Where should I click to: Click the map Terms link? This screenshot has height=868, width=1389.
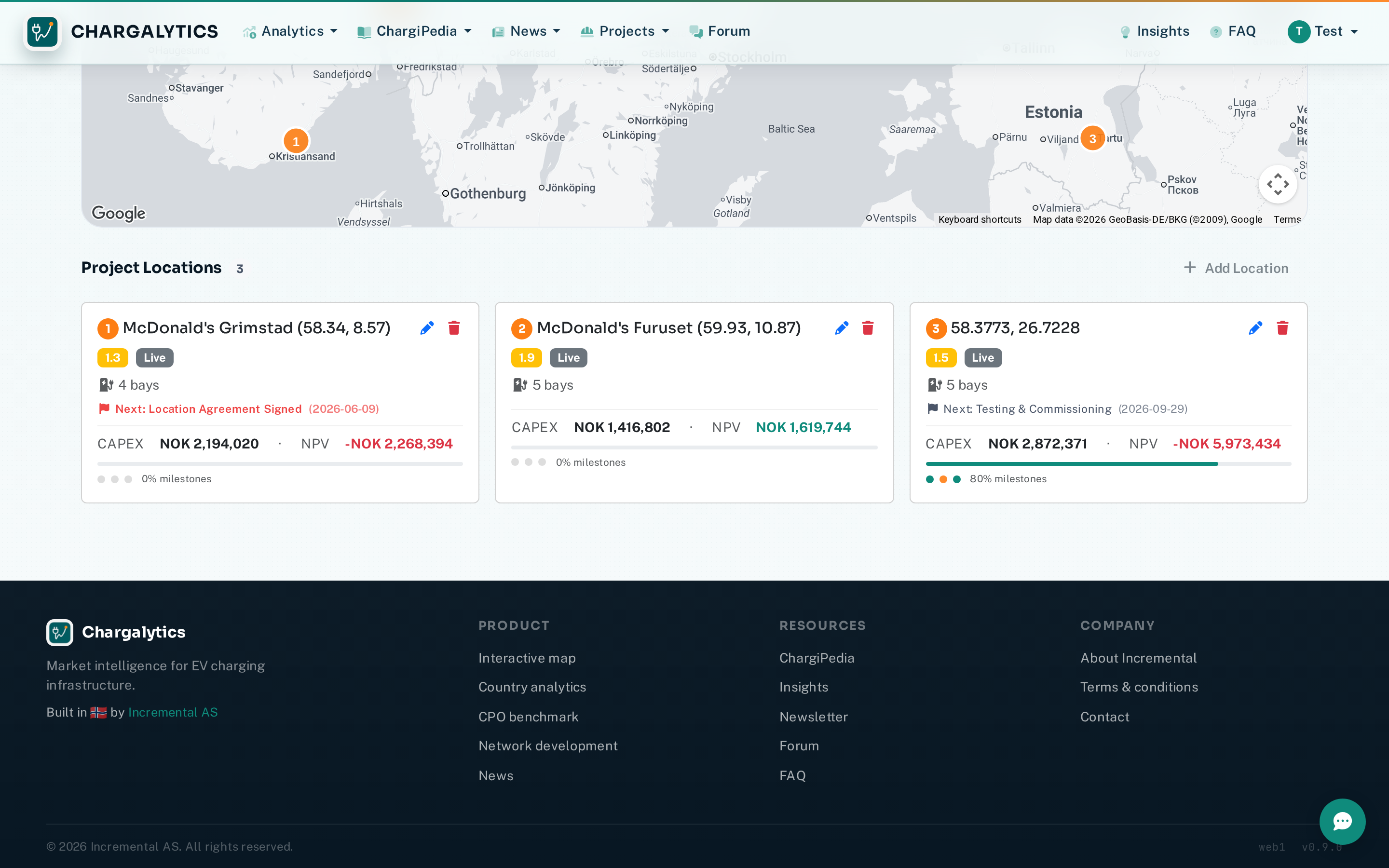click(1287, 219)
